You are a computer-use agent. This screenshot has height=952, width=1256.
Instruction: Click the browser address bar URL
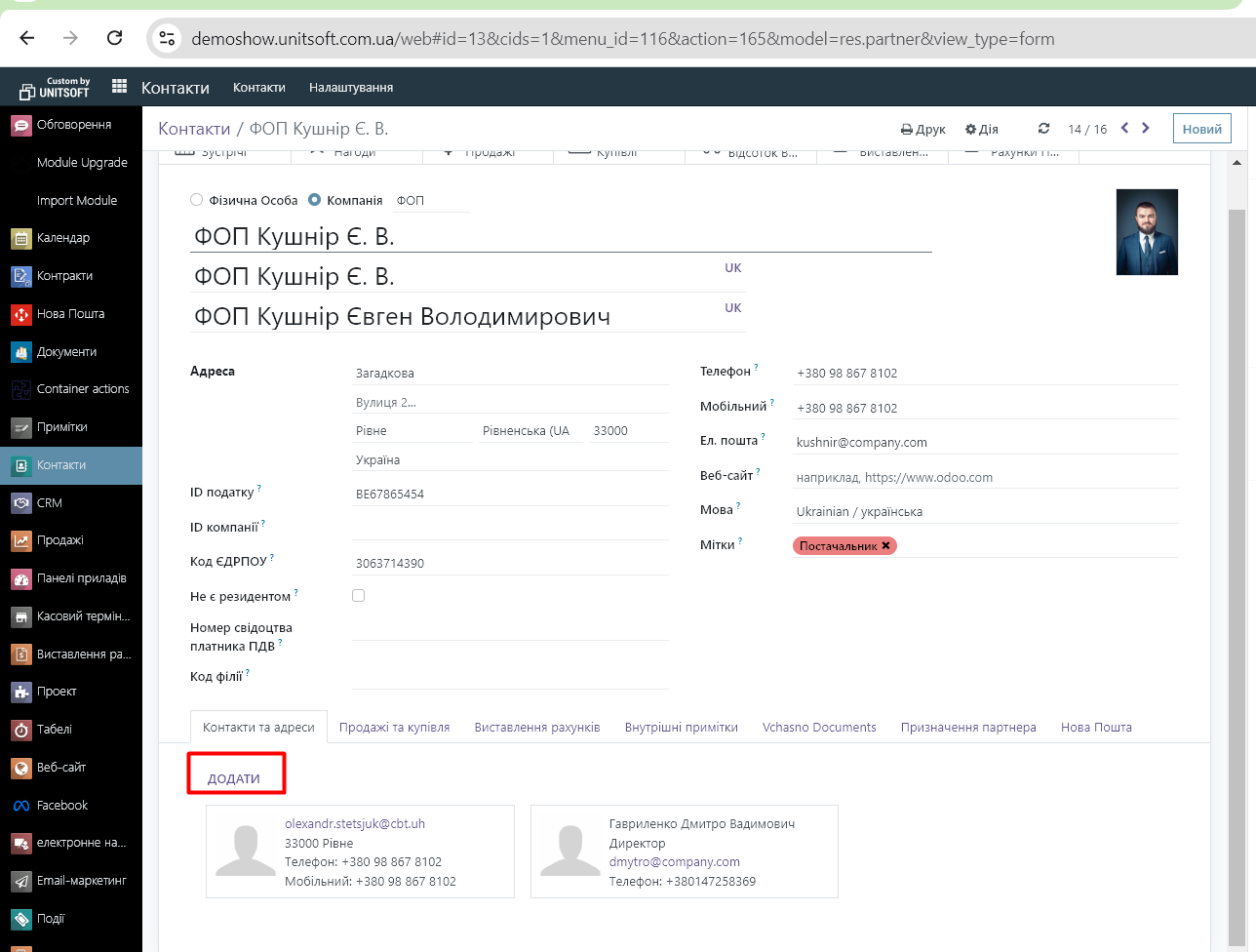tap(623, 39)
